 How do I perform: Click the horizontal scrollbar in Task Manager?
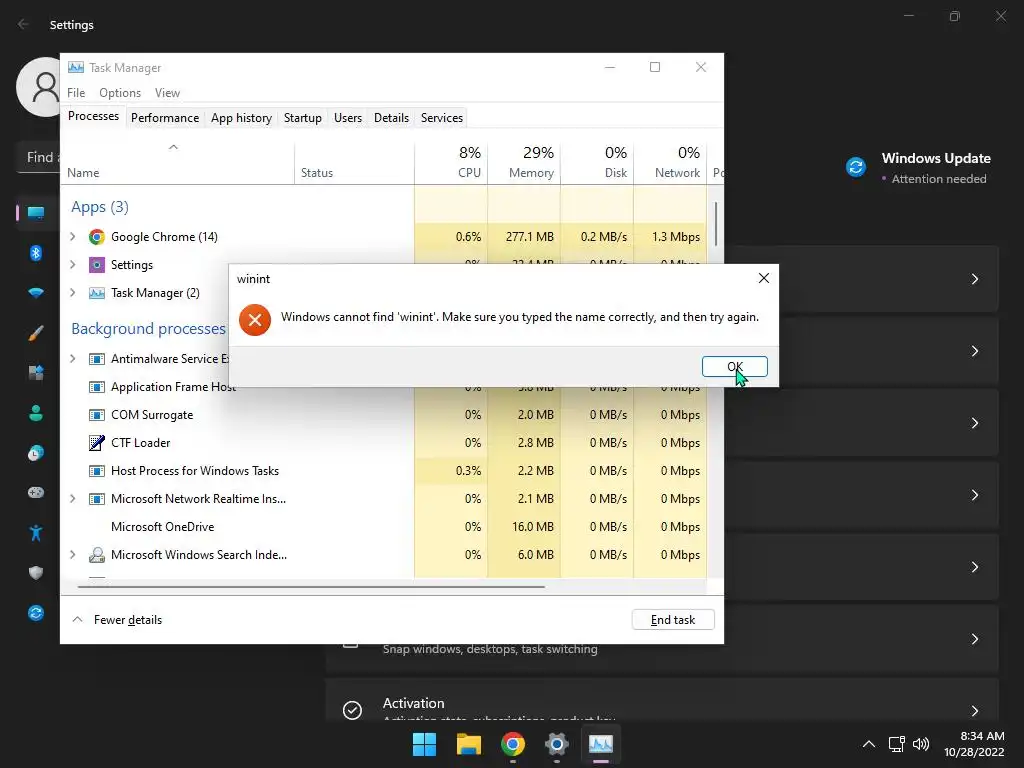311,586
